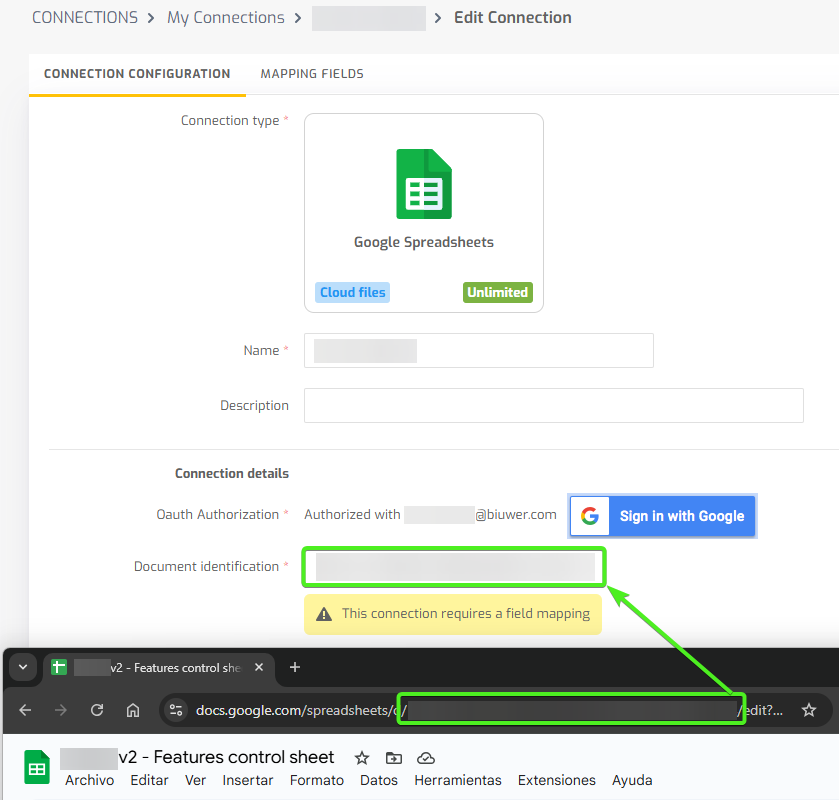Open the Extensiones menu

click(x=556, y=781)
